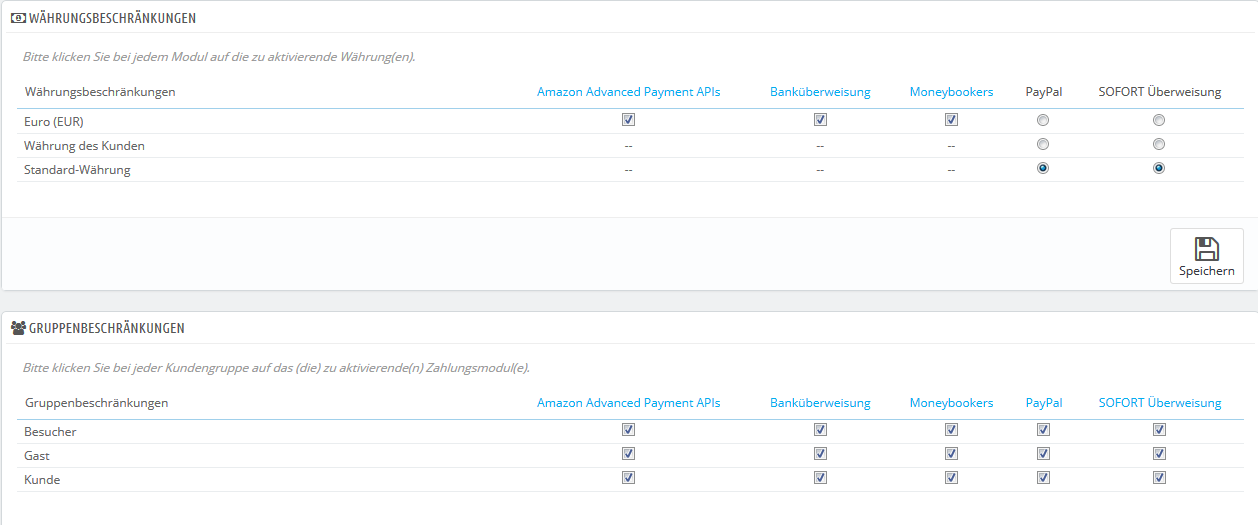Disable PayPal for Besucher group
1258x525 pixels.
pyautogui.click(x=1043, y=430)
